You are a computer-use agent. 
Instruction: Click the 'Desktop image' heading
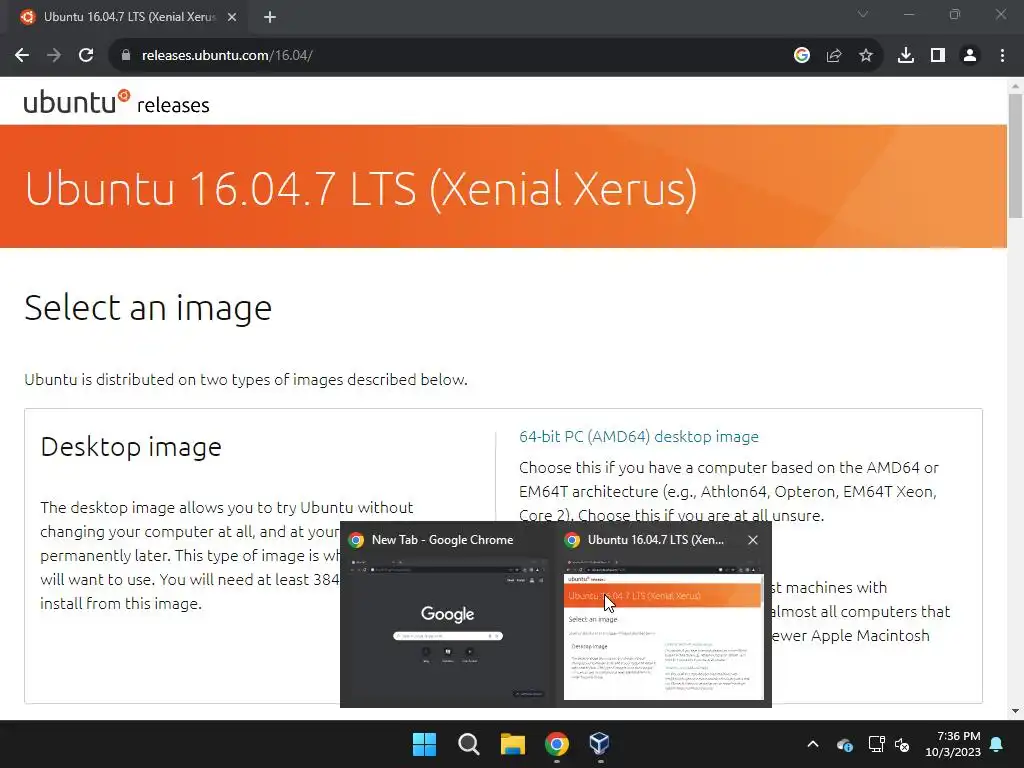(131, 447)
